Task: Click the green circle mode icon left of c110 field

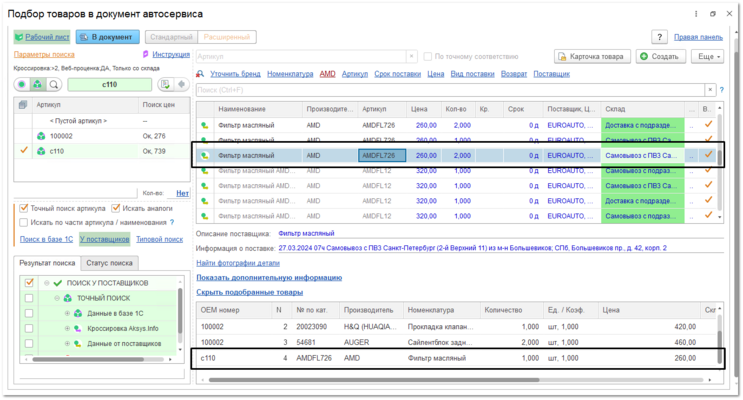Action: [x=21, y=84]
